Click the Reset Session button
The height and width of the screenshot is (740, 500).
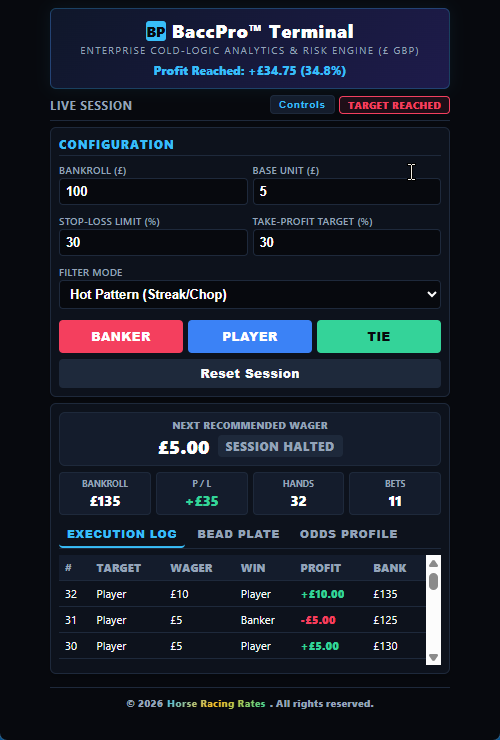click(250, 373)
